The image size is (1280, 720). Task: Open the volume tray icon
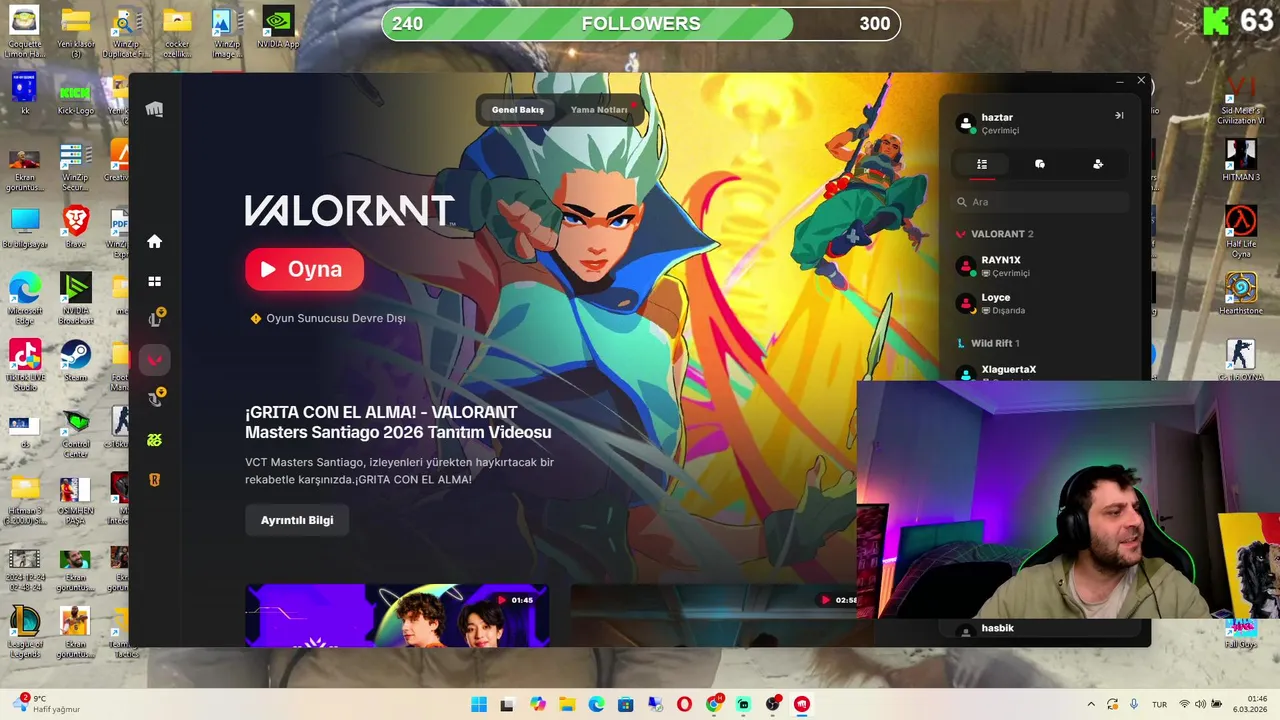1200,704
